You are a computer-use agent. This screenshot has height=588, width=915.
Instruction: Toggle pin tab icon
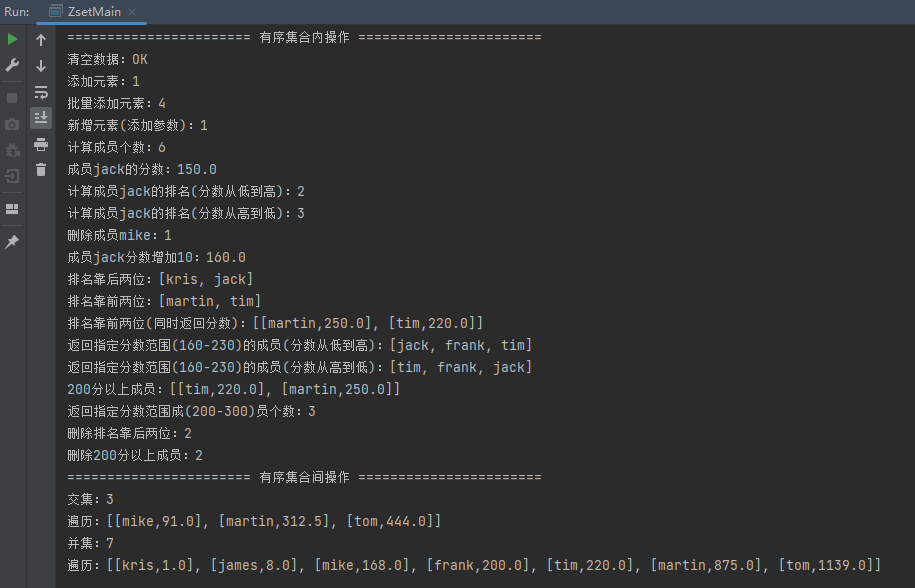coord(12,242)
